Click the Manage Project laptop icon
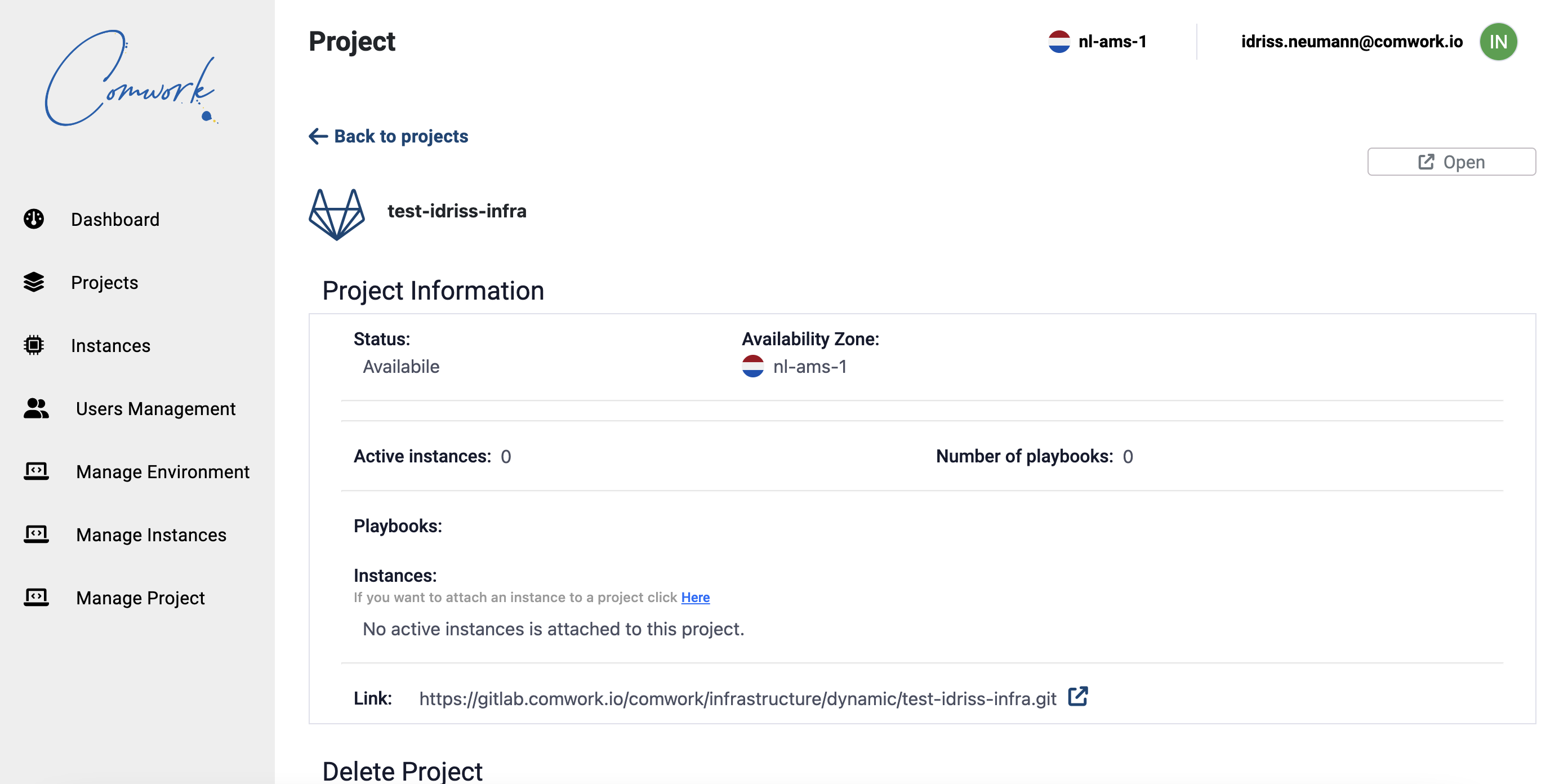This screenshot has height=784, width=1559. (x=36, y=598)
